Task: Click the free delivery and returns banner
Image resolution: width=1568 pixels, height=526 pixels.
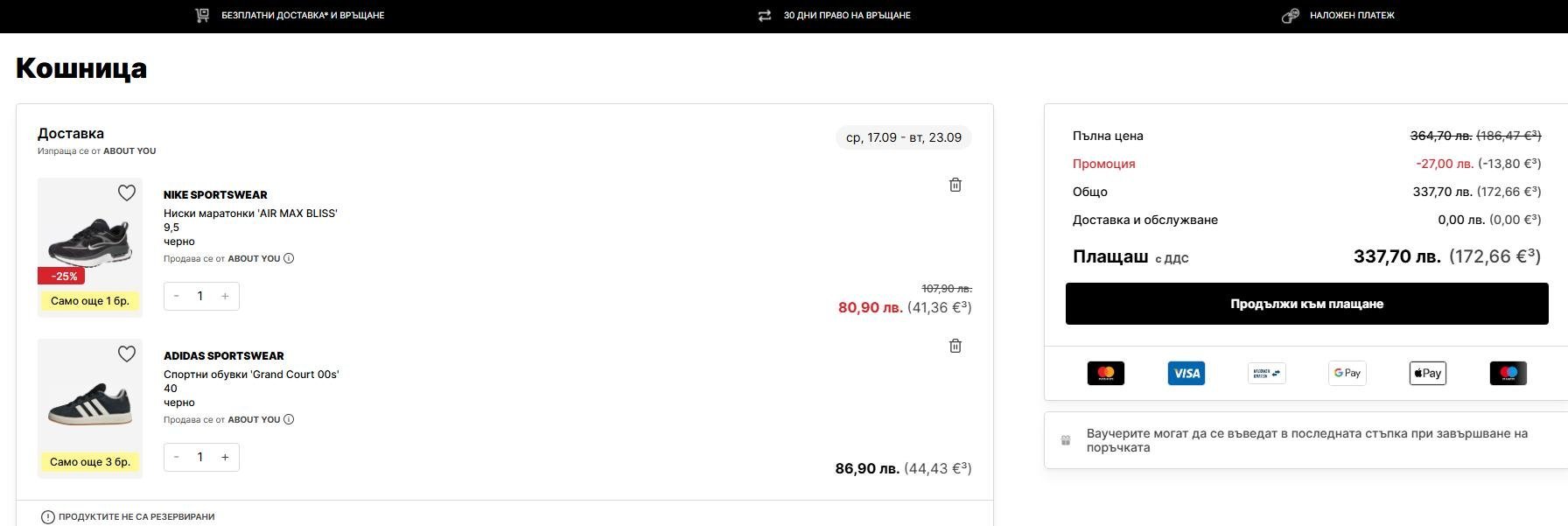Action: coord(302,16)
